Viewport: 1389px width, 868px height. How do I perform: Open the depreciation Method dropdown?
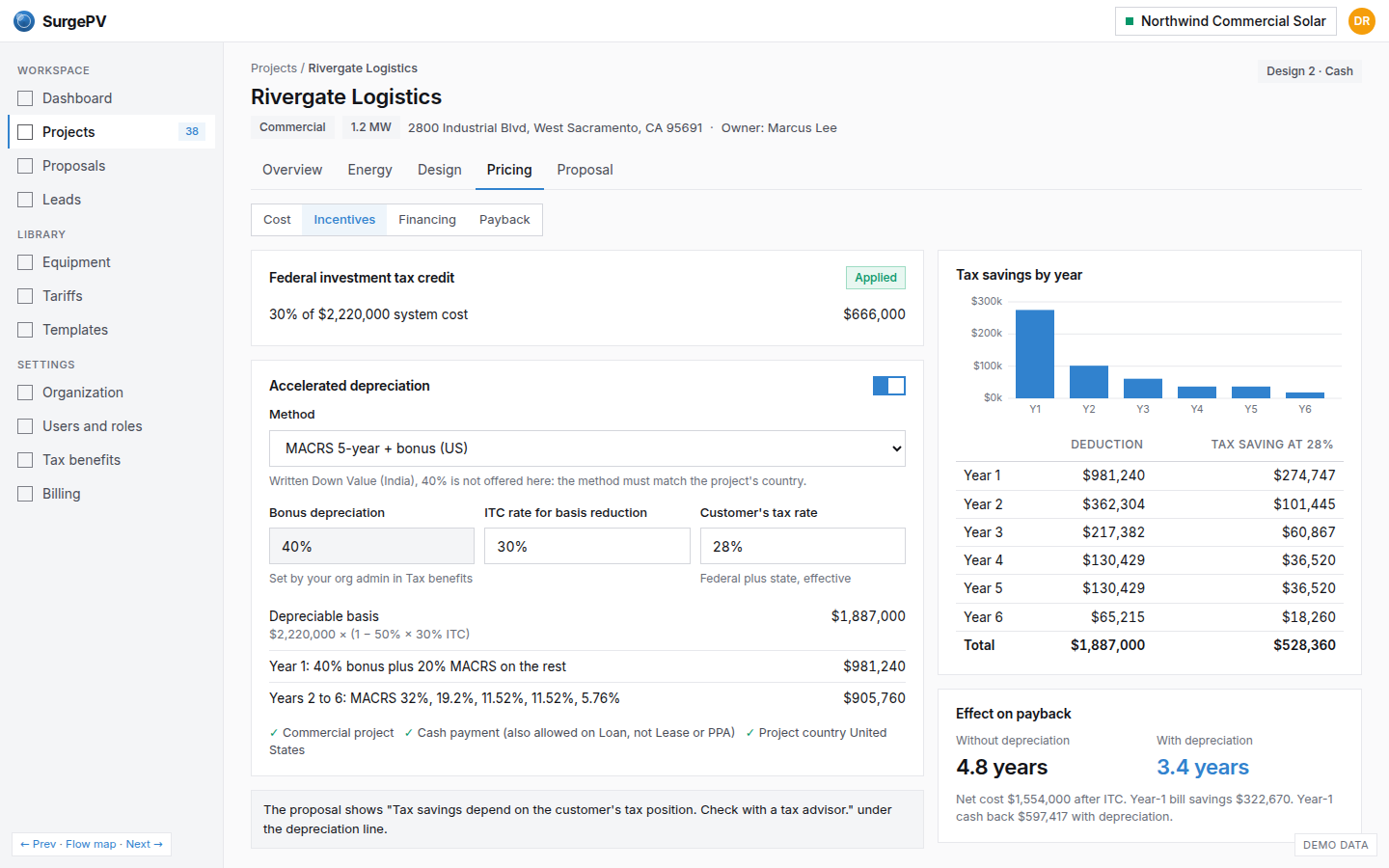click(586, 448)
